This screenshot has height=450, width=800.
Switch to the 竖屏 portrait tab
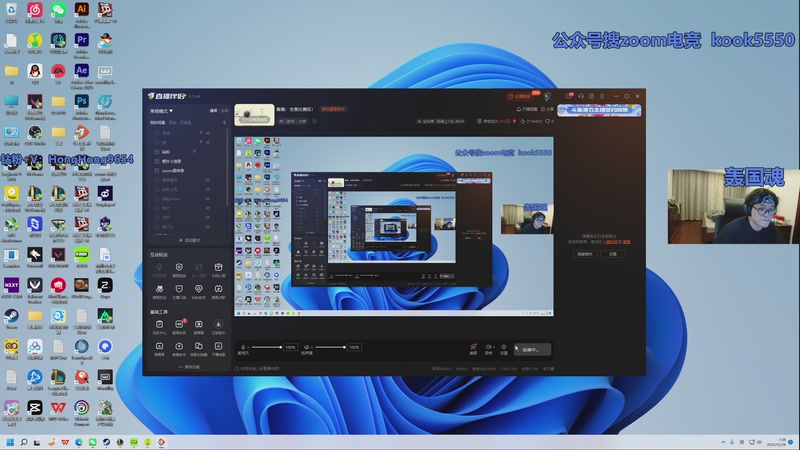point(224,111)
